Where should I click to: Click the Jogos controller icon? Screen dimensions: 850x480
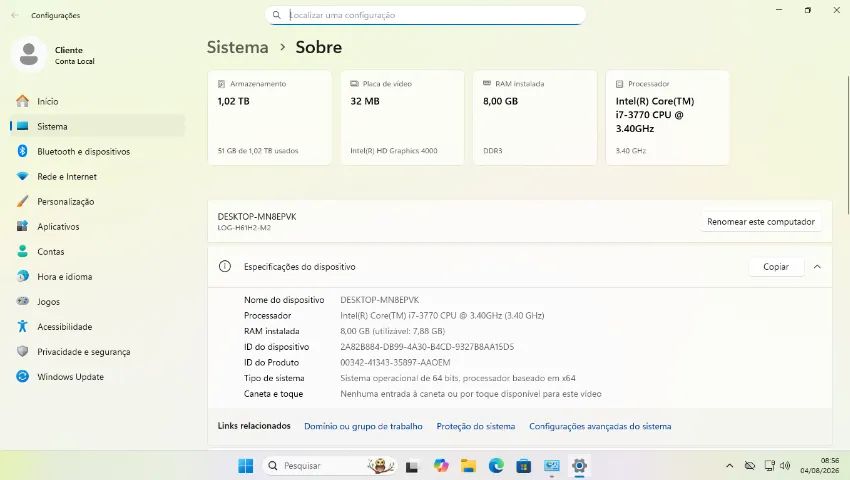22,301
